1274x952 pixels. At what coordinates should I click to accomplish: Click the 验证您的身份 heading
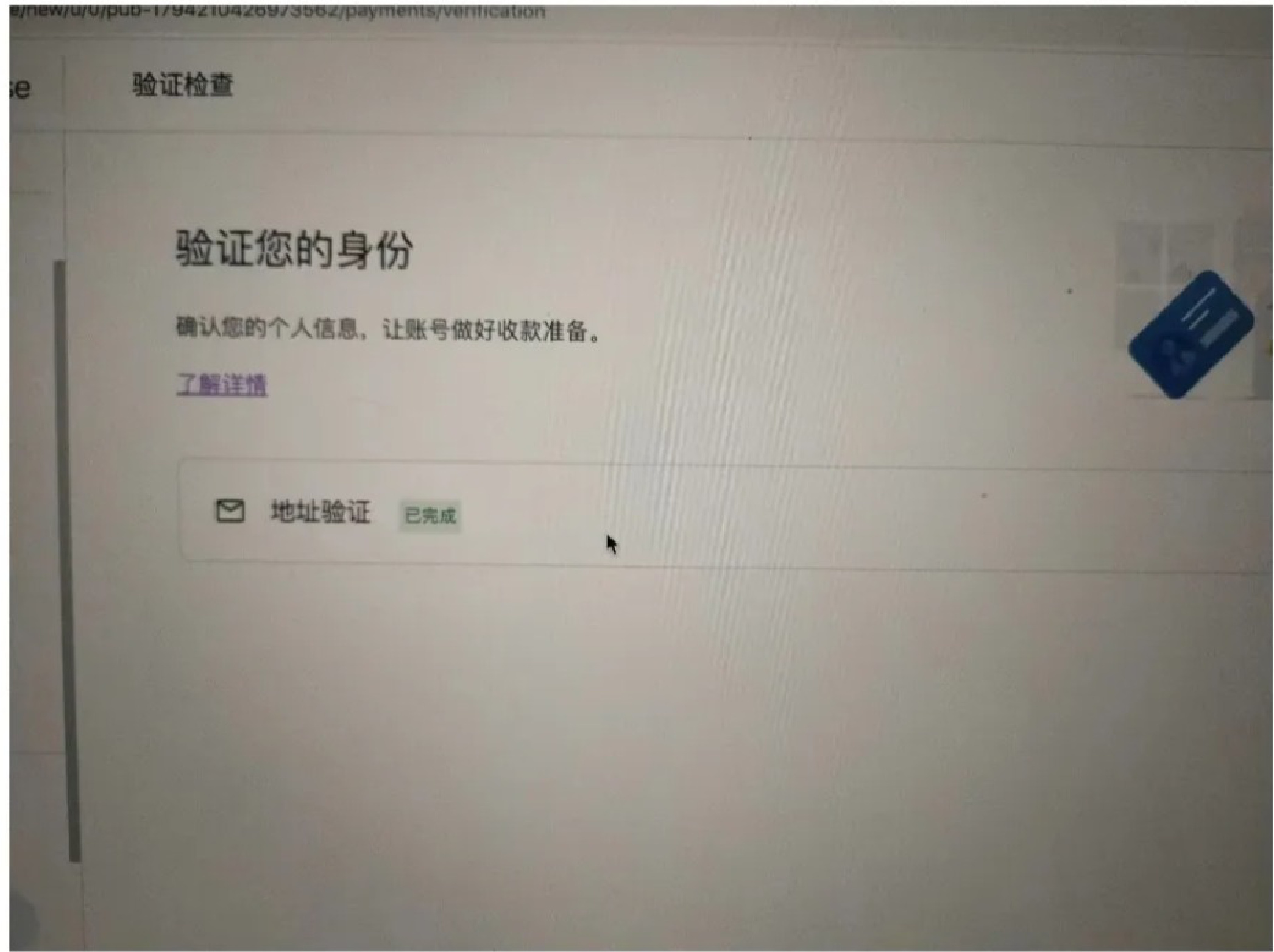(x=294, y=249)
